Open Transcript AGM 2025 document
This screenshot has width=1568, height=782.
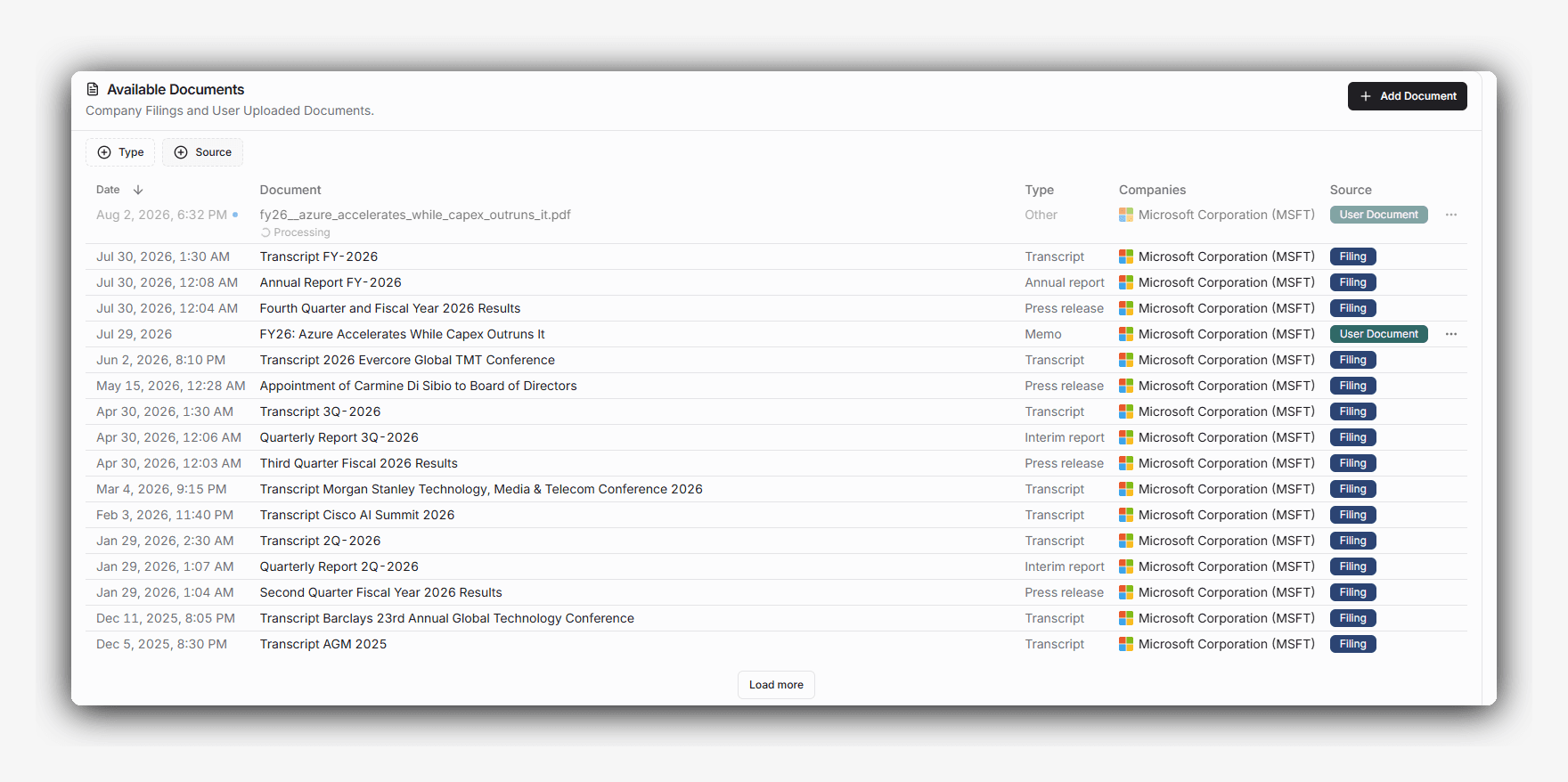(323, 644)
